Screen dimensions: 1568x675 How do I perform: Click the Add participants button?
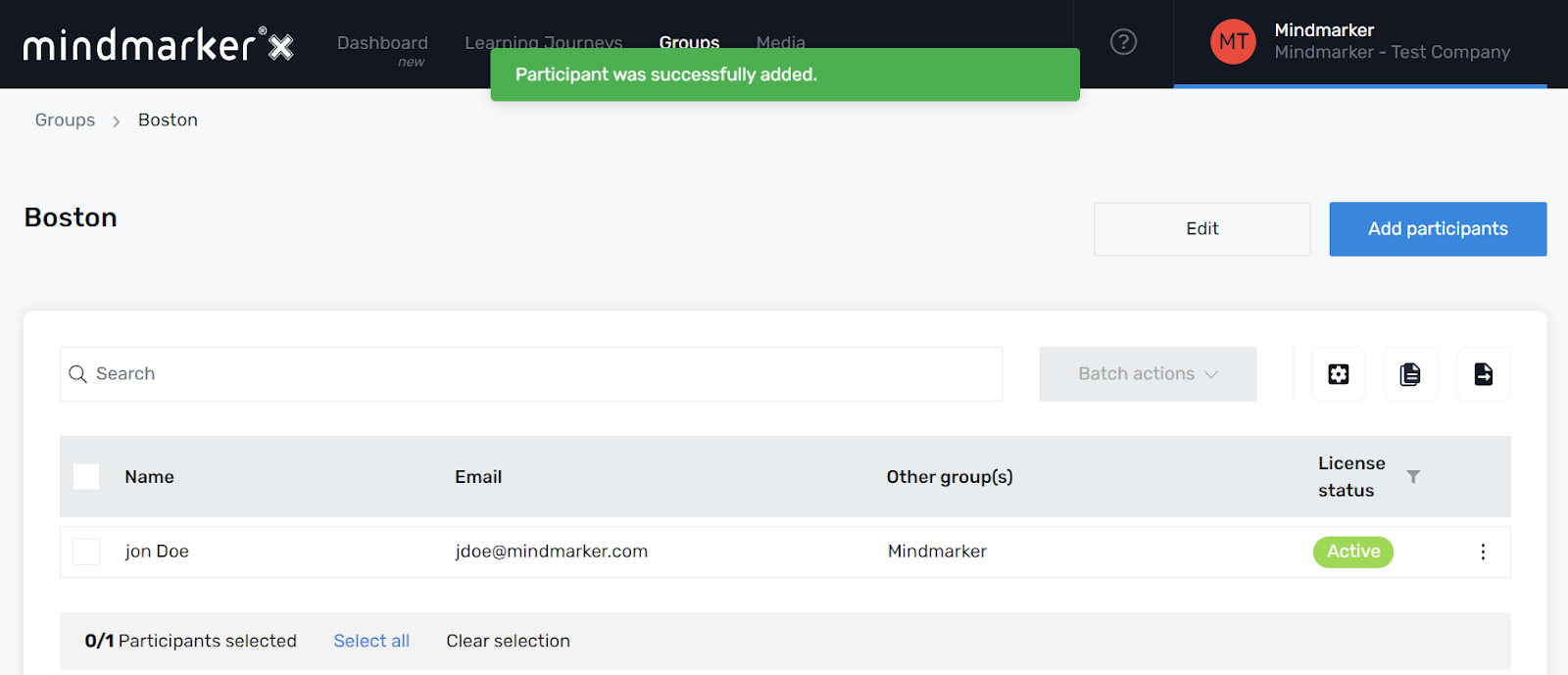coord(1438,229)
